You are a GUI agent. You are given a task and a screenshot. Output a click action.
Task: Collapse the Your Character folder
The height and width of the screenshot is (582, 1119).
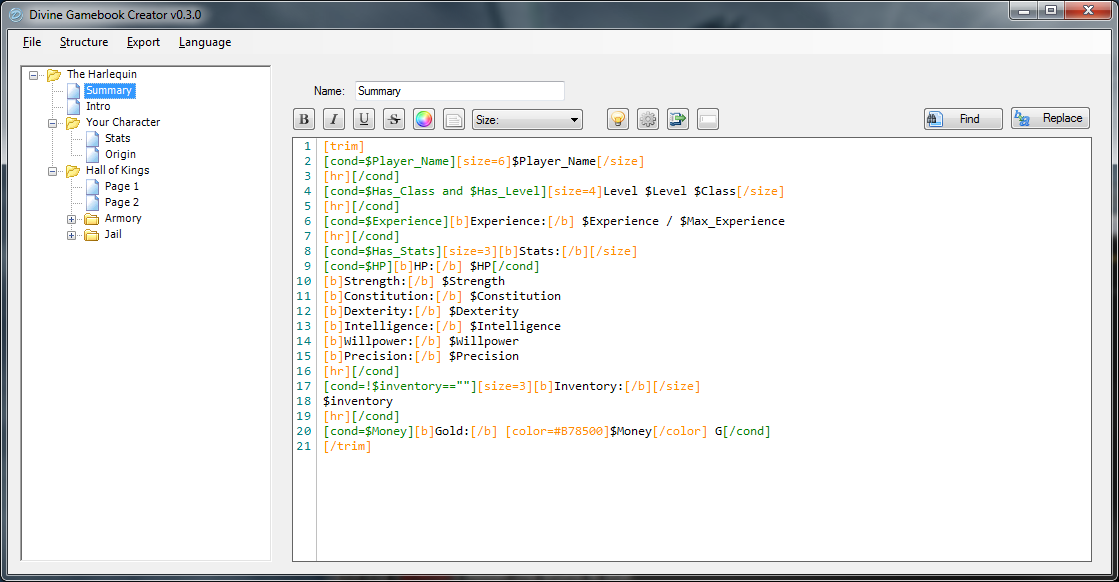coord(52,123)
